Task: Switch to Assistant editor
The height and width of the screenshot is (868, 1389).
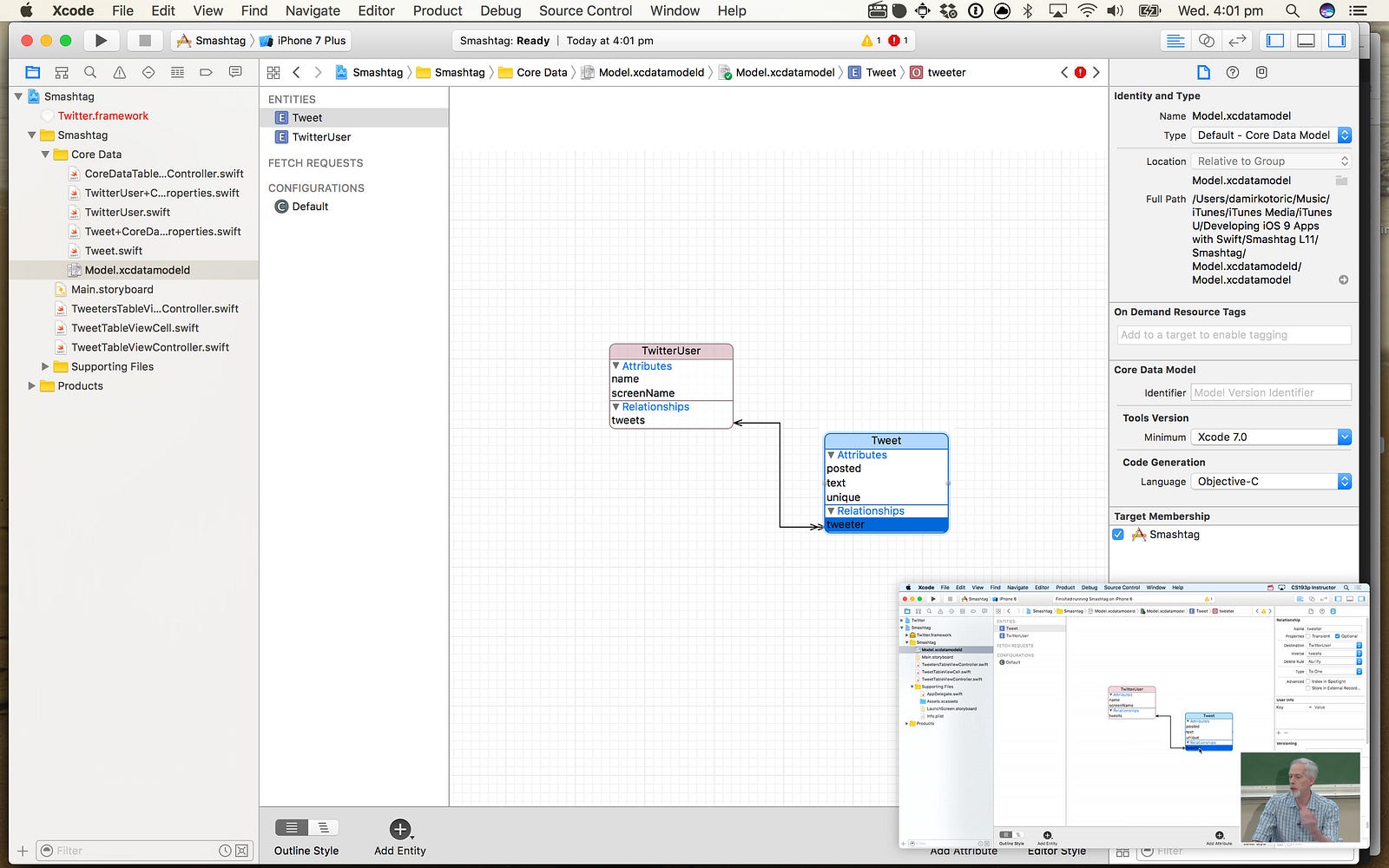Action: (x=1206, y=41)
